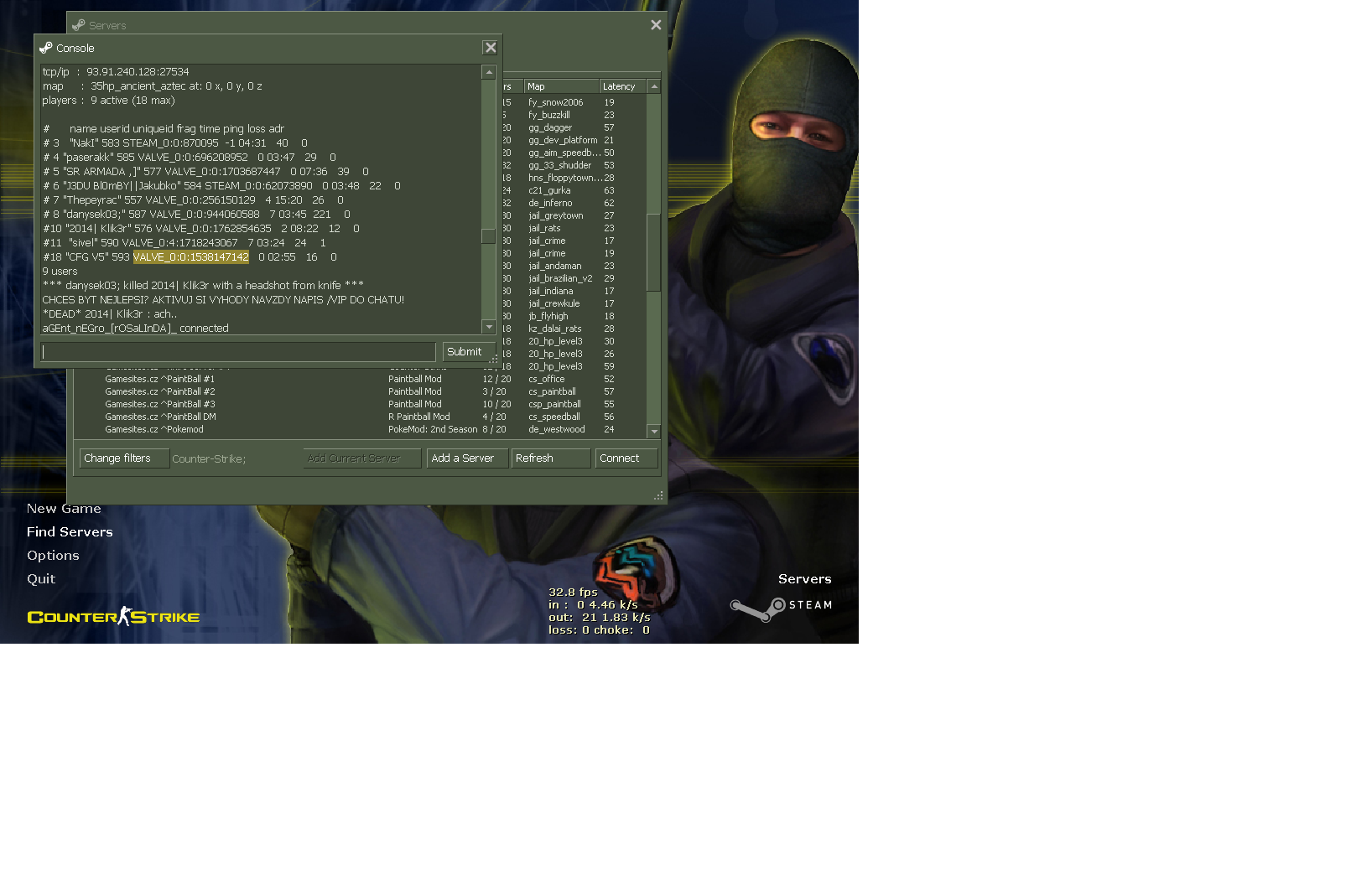
Task: Click the server list scrollbar thumb
Action: [x=654, y=252]
